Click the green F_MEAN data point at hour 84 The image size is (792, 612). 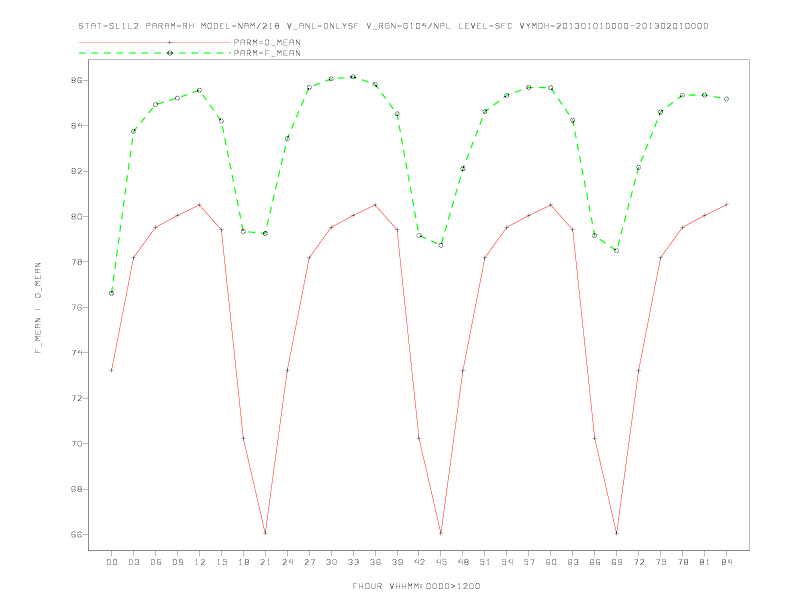click(726, 99)
